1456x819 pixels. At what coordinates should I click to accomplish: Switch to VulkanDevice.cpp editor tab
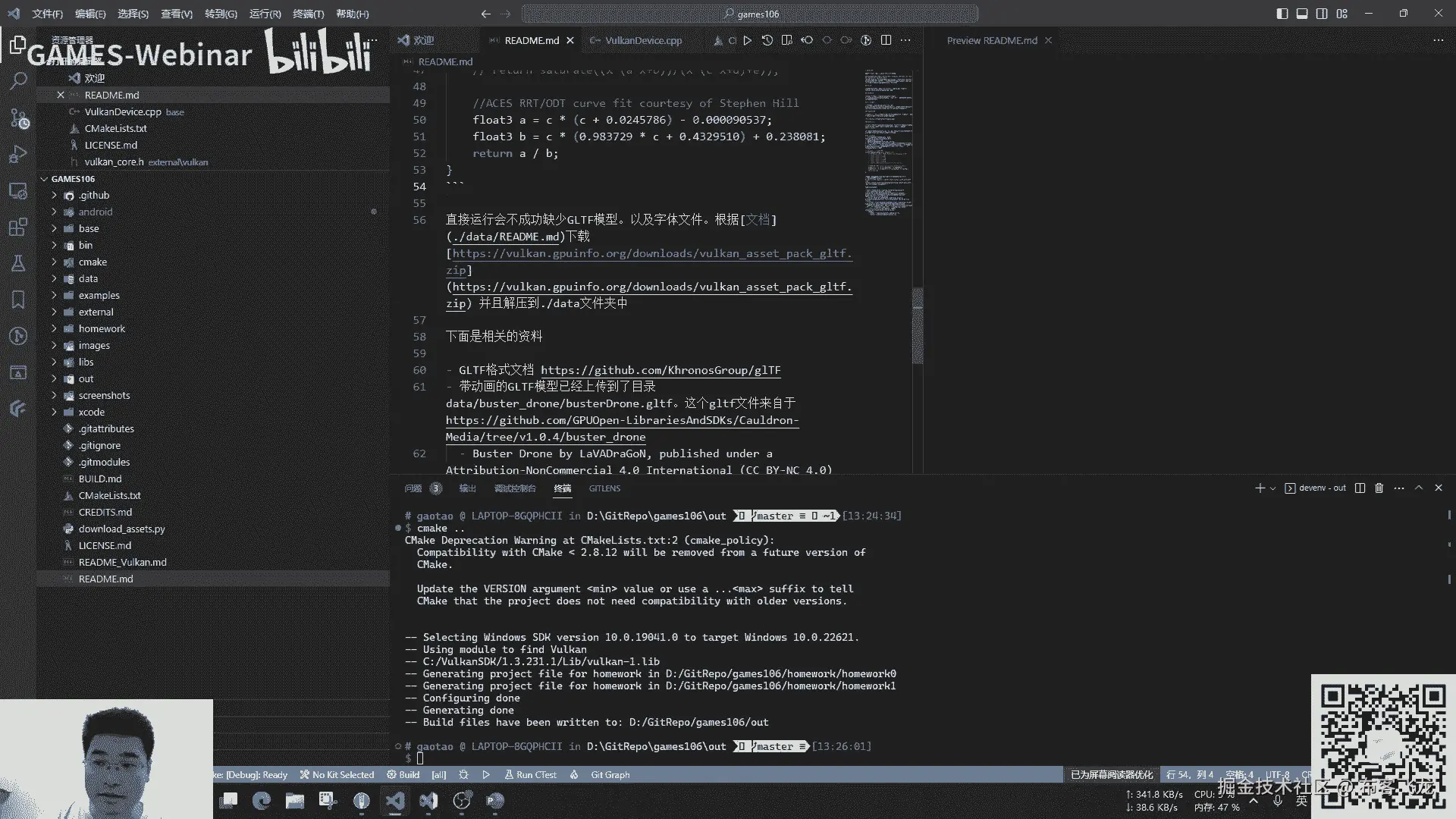coord(643,40)
